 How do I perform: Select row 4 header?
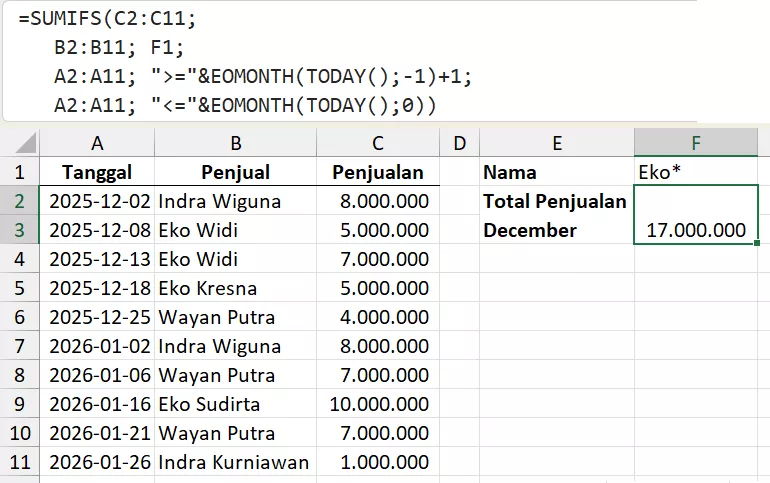point(20,259)
